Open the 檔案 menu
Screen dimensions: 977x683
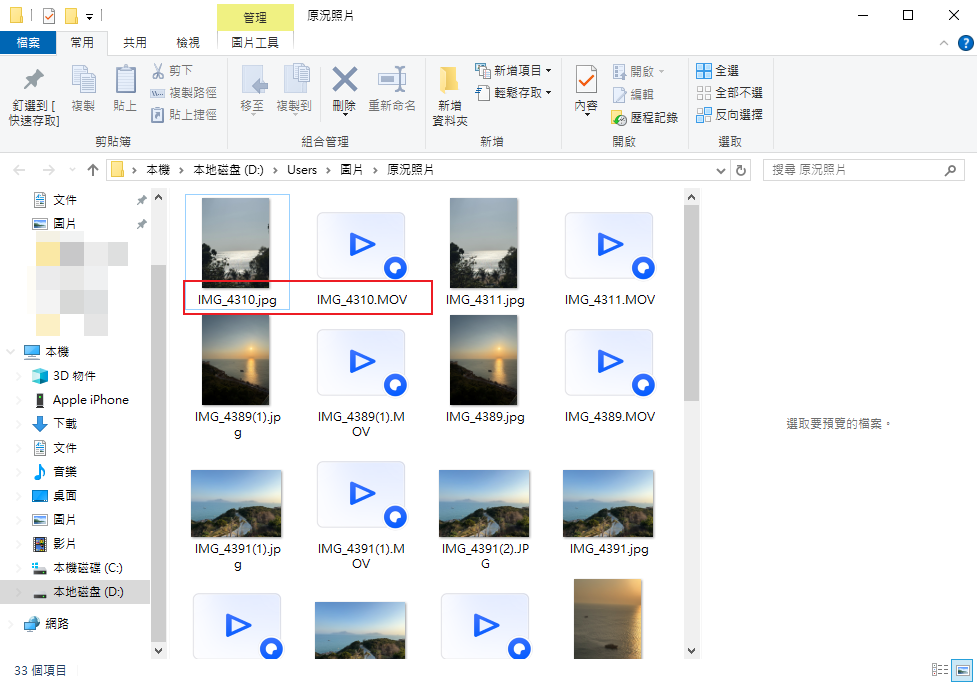click(x=29, y=43)
